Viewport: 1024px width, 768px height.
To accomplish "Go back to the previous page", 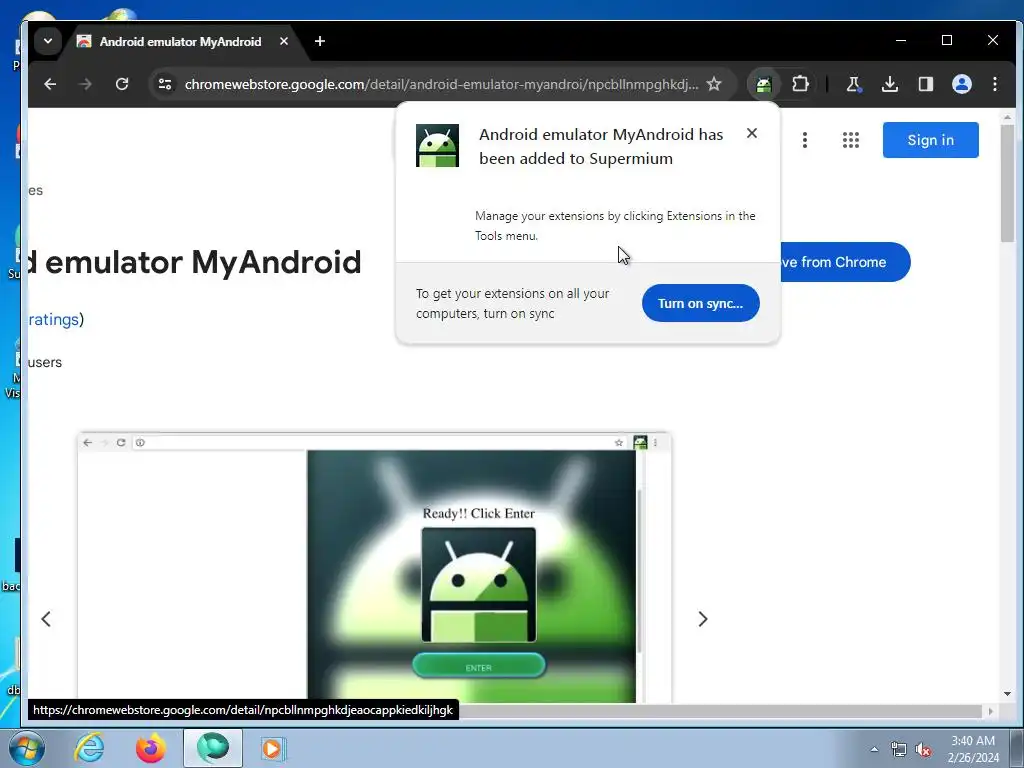I will [50, 84].
